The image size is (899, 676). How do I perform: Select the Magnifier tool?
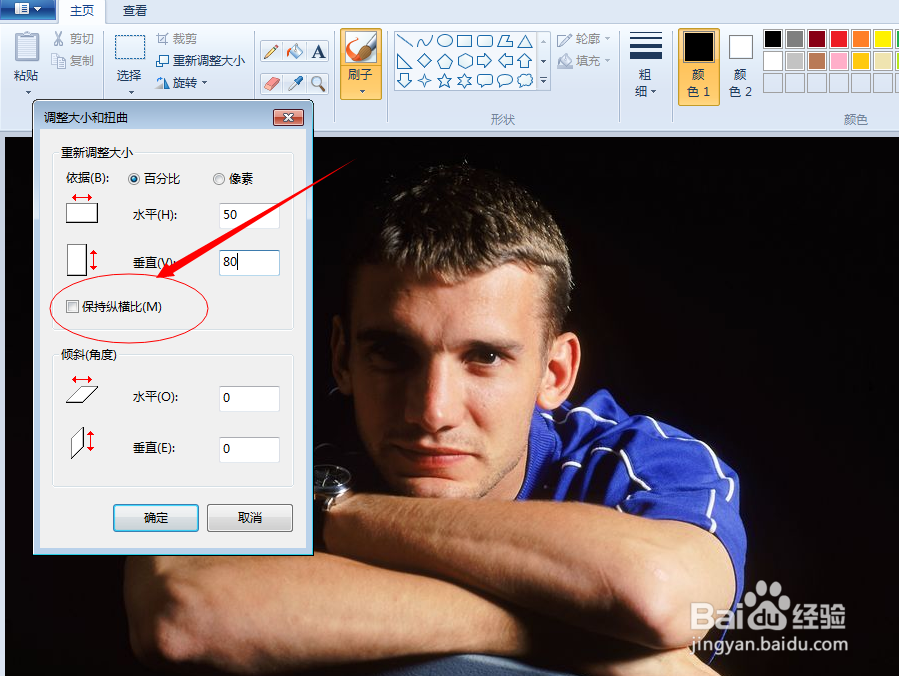pos(318,84)
